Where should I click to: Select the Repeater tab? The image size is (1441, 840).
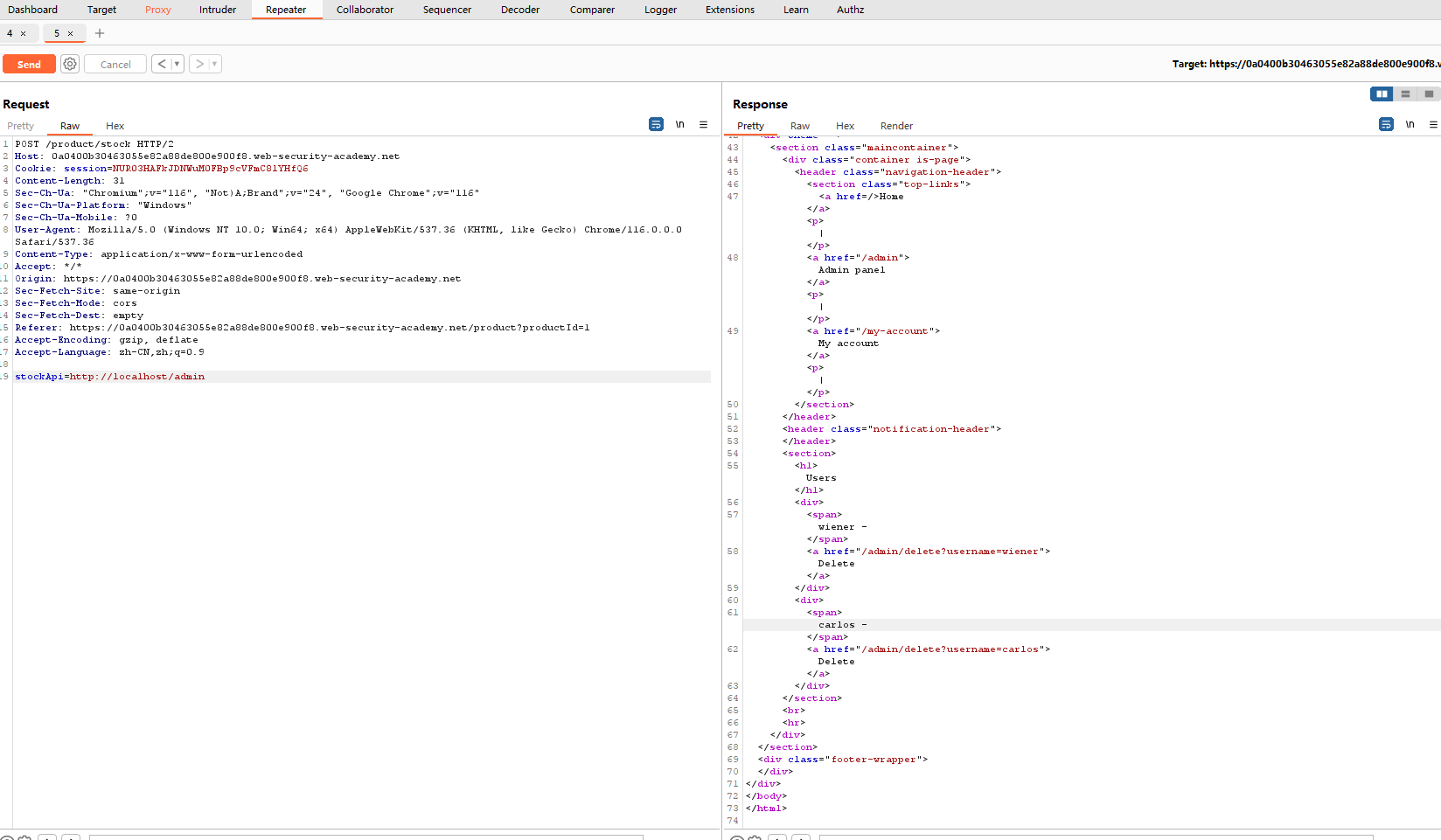286,10
